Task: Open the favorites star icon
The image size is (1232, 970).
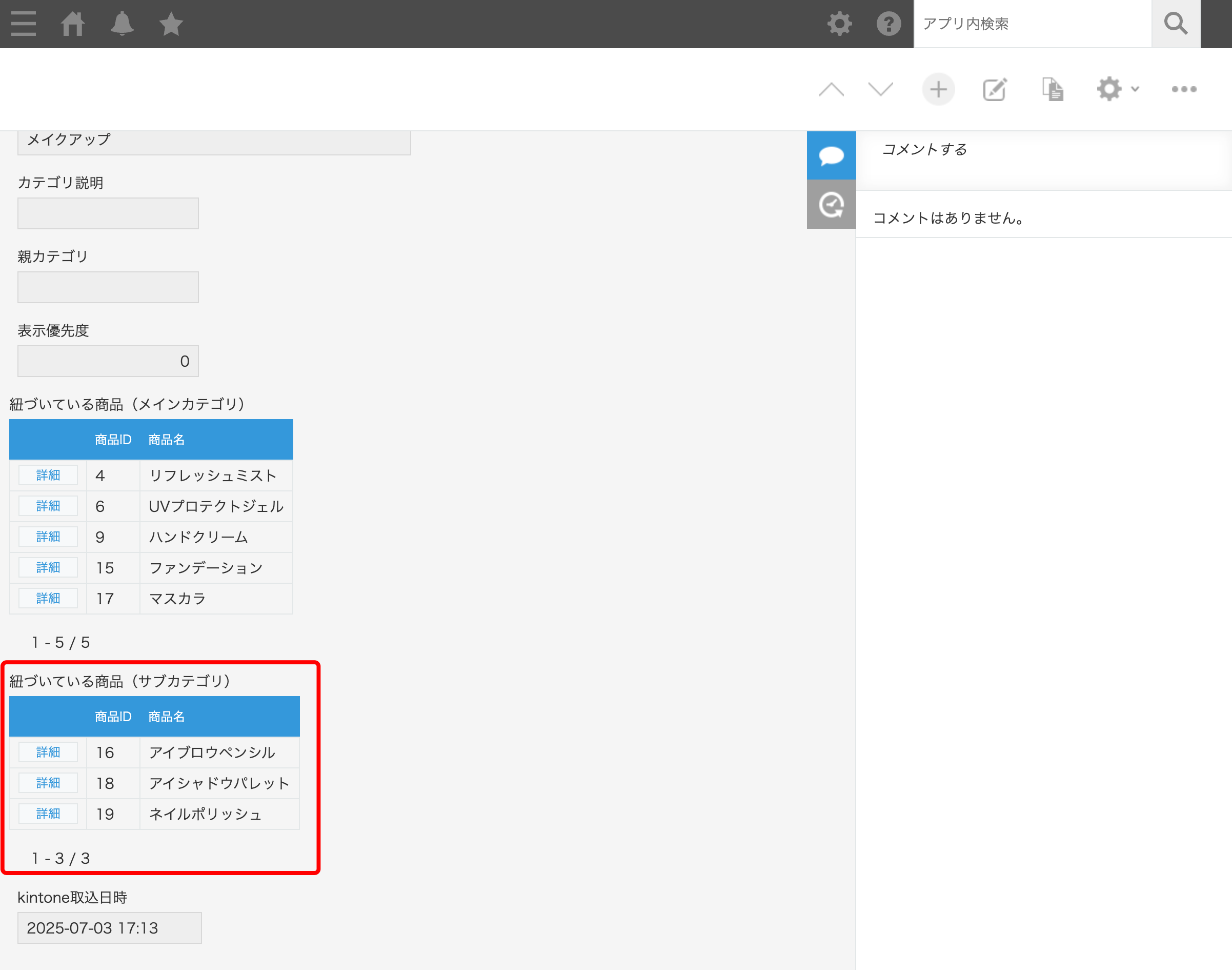Action: click(x=171, y=24)
